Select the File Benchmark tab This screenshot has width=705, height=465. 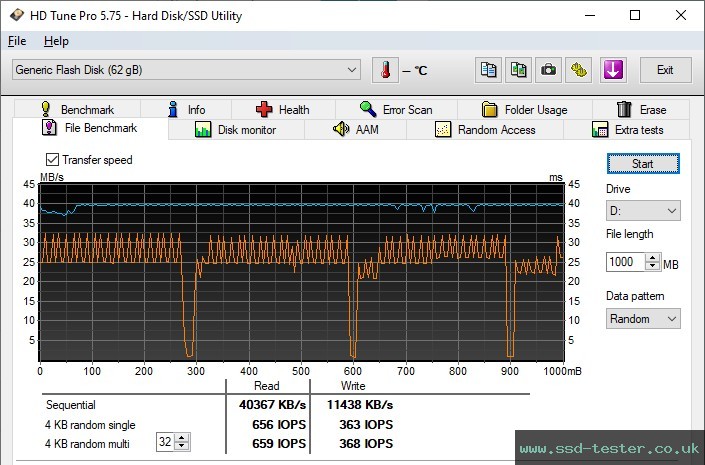point(90,128)
